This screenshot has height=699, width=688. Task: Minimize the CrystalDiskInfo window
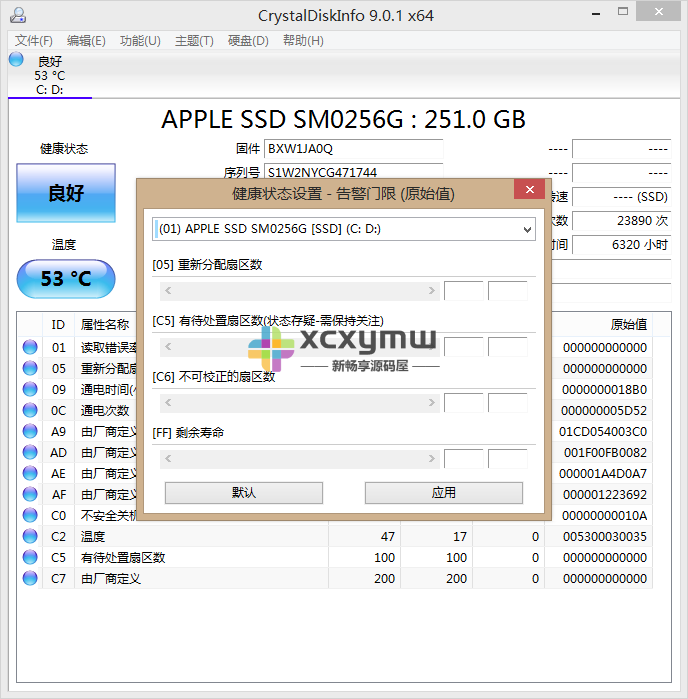pos(596,12)
